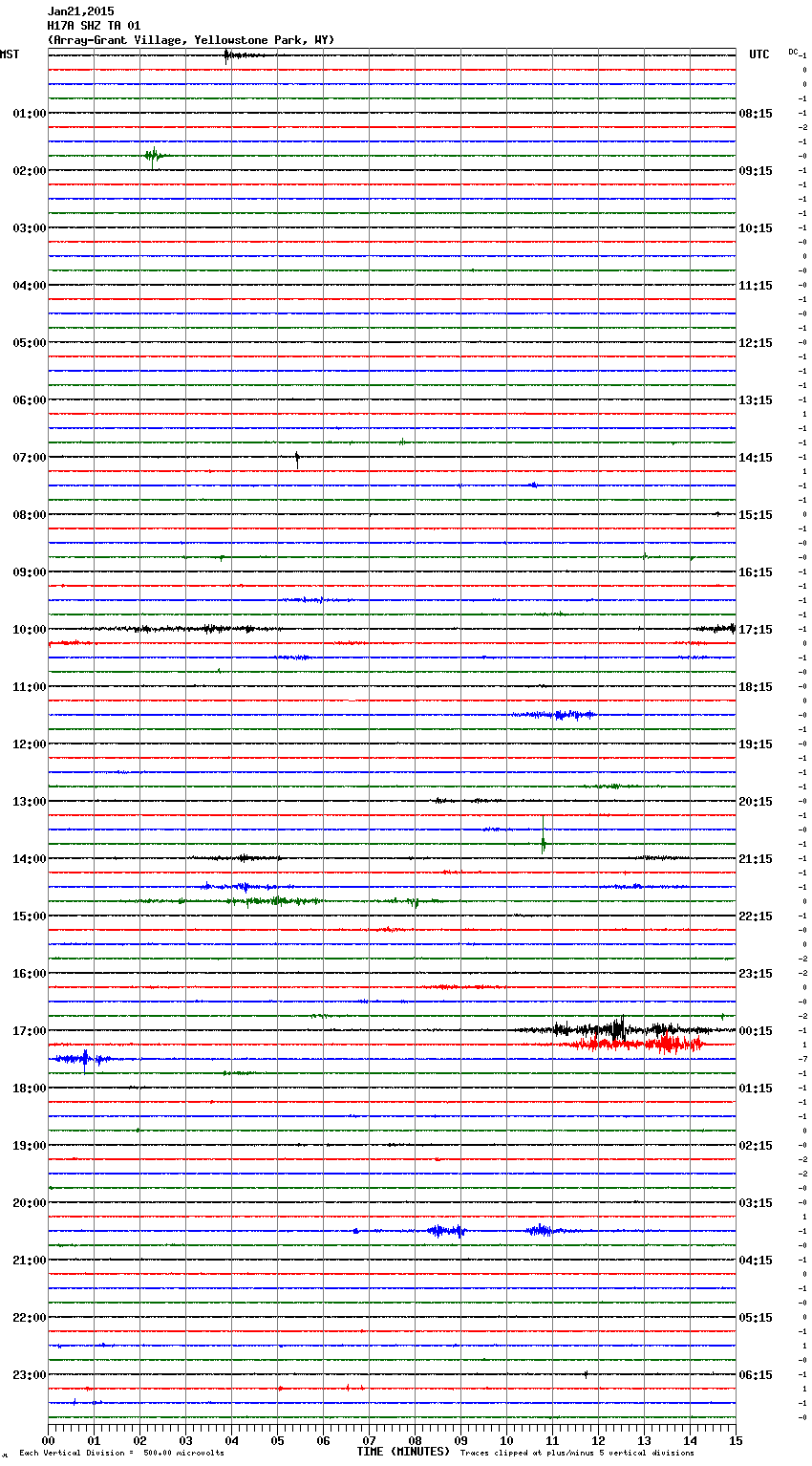The image size is (812, 1466).
Task: Click the 19:00 MST hour label
Action: pyautogui.click(x=30, y=1146)
